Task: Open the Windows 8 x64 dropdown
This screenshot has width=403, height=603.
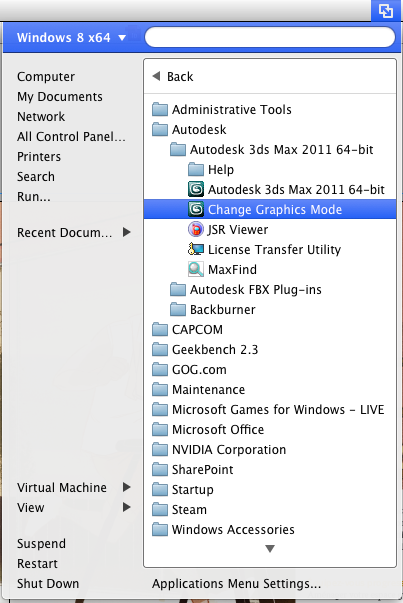Action: [72, 37]
